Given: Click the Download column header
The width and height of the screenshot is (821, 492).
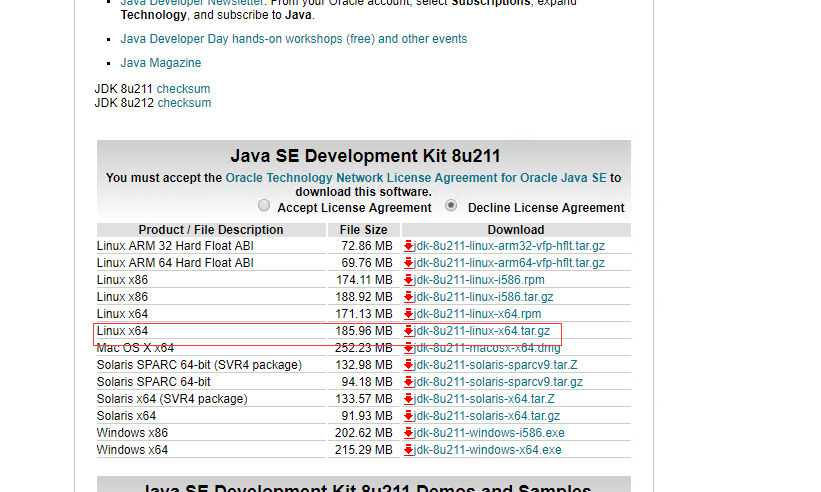Looking at the screenshot, I should click(x=516, y=230).
